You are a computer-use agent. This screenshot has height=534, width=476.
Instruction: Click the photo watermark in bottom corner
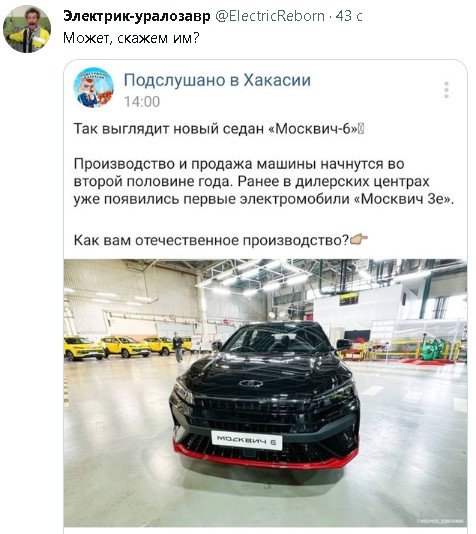click(440, 521)
